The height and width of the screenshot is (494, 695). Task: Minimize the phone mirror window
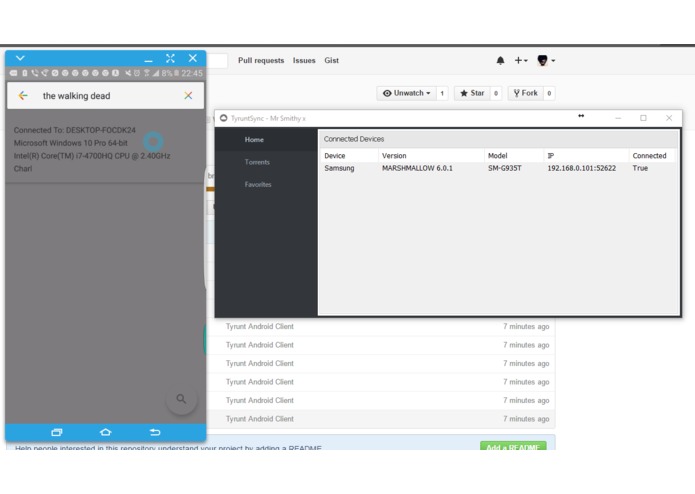pyautogui.click(x=148, y=61)
